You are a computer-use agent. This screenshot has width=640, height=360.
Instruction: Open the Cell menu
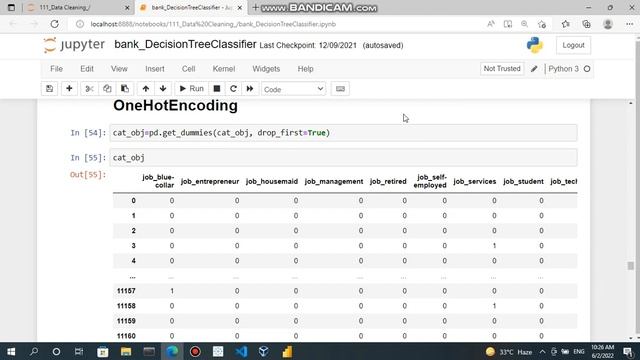[x=188, y=69]
